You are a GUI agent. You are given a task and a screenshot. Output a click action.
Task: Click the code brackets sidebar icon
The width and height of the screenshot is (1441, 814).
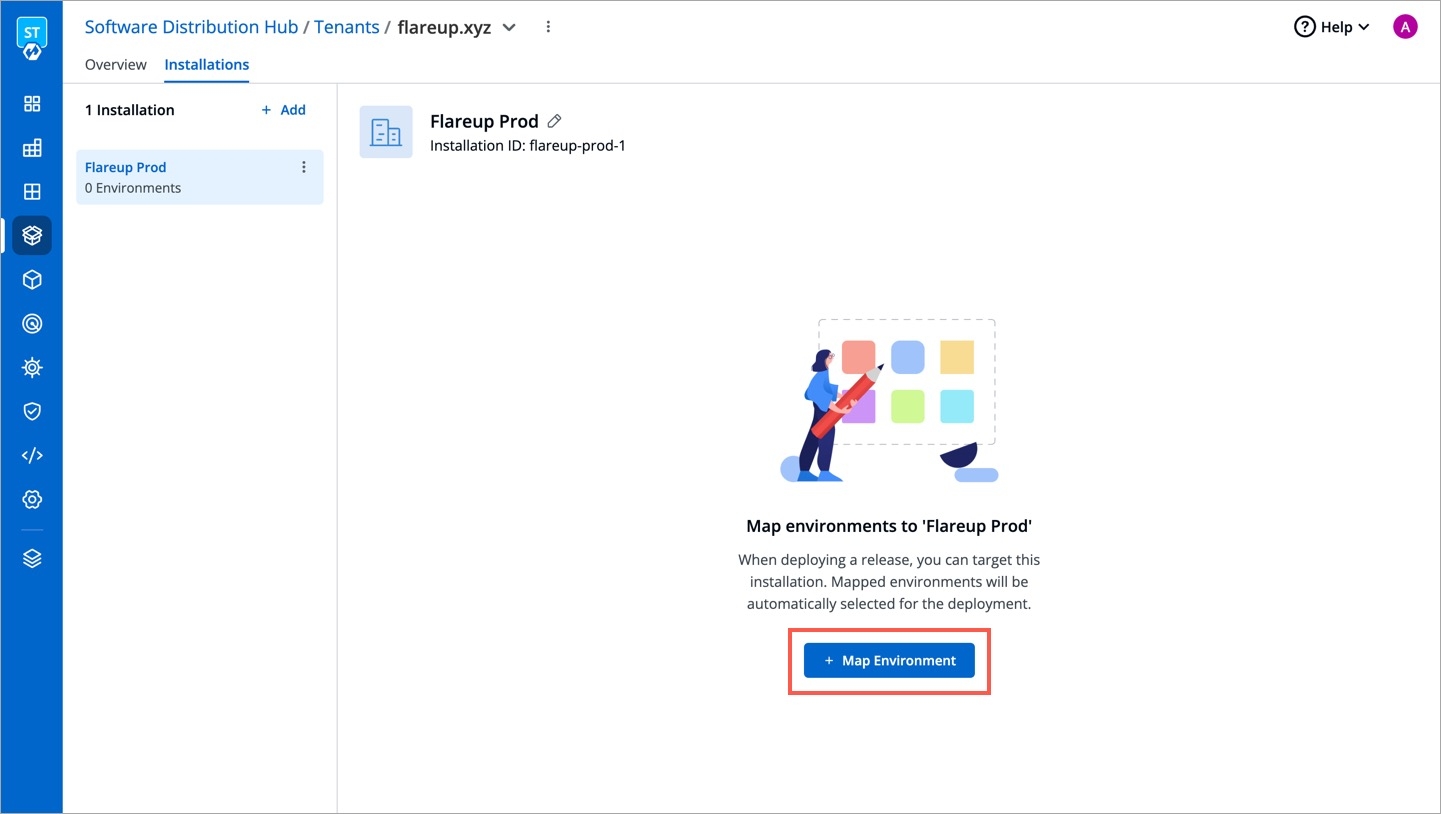[32, 455]
